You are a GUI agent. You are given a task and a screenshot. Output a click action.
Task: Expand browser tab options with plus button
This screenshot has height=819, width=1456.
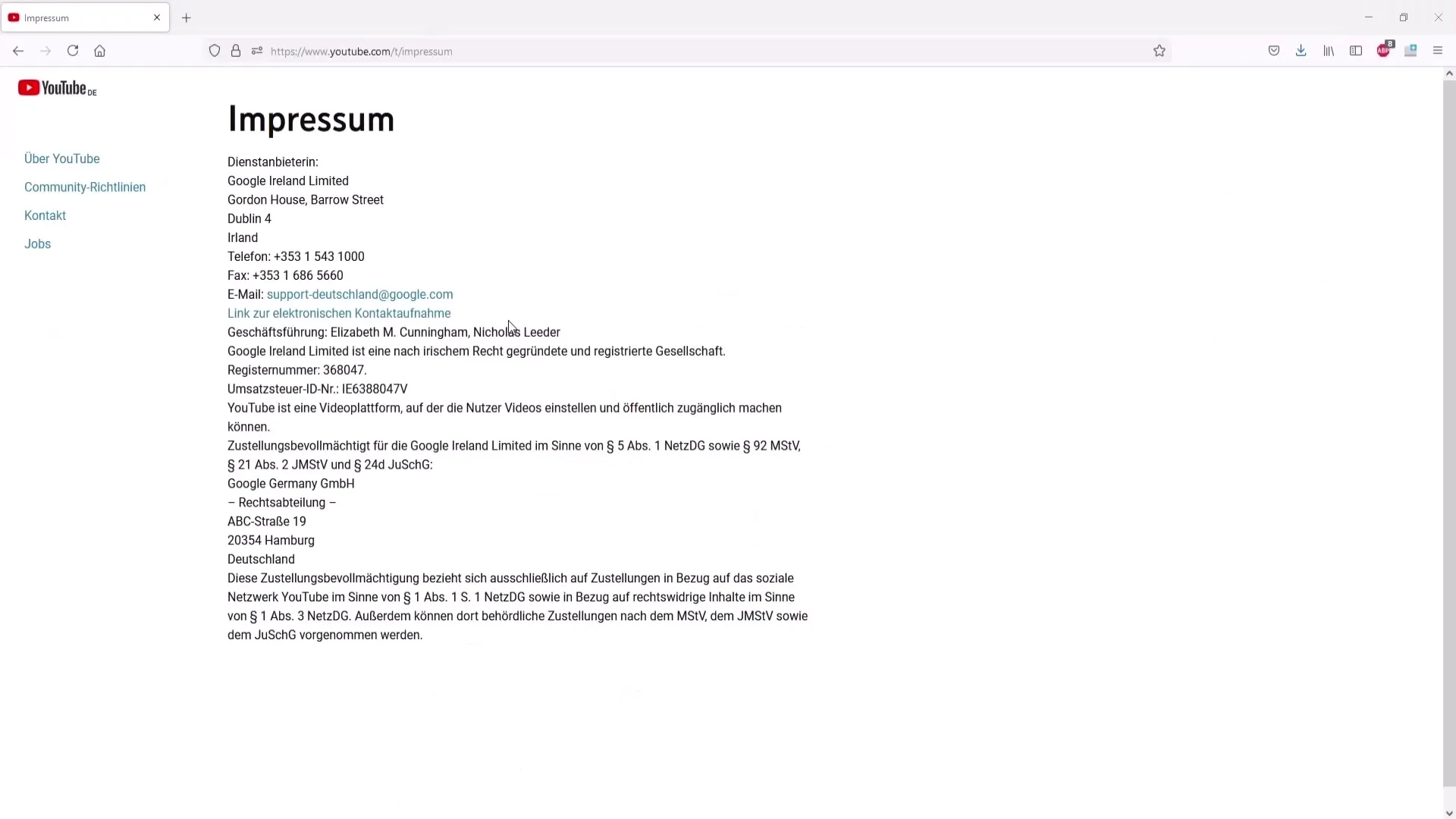coord(186,17)
